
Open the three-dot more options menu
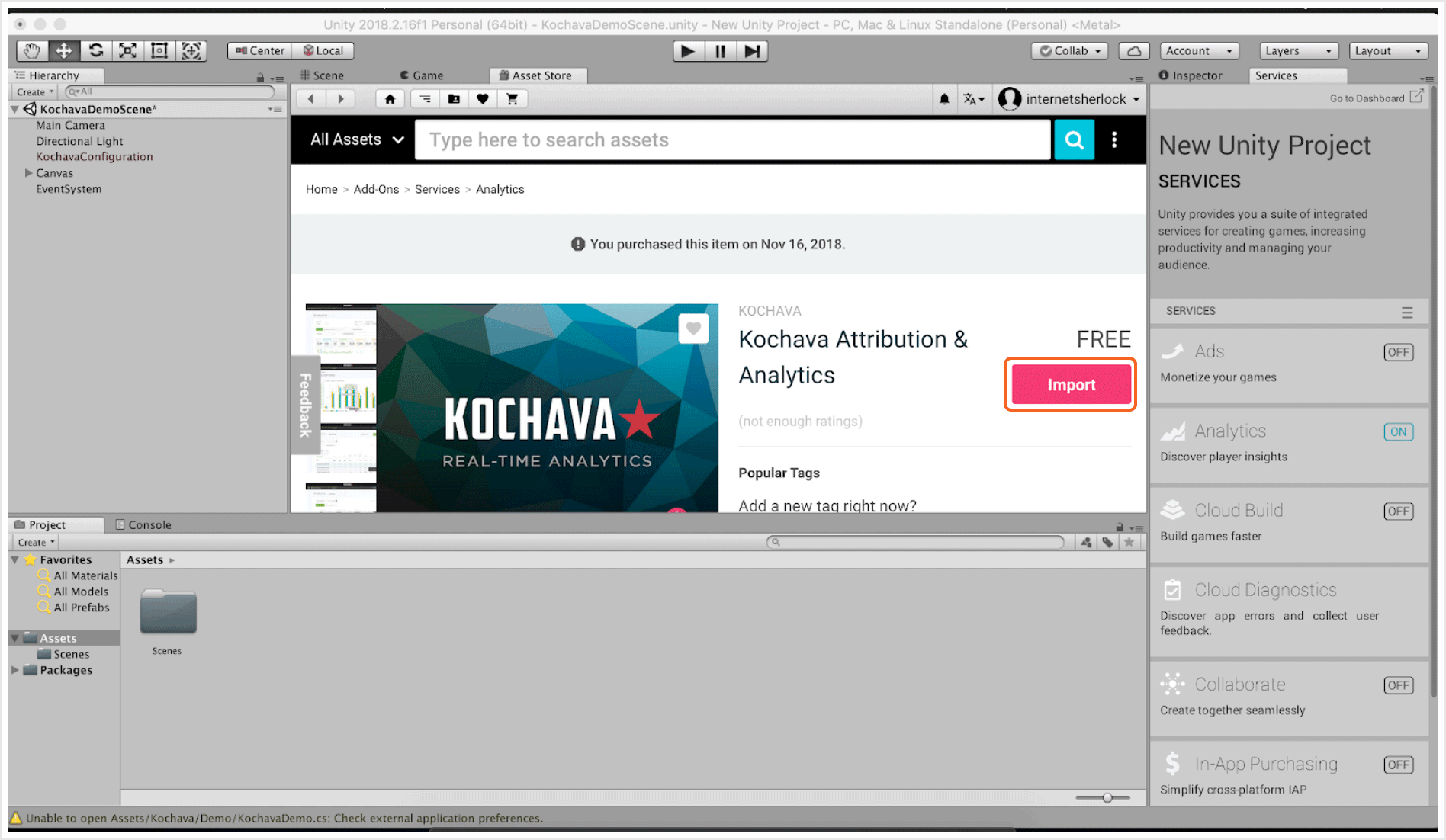click(x=1114, y=139)
